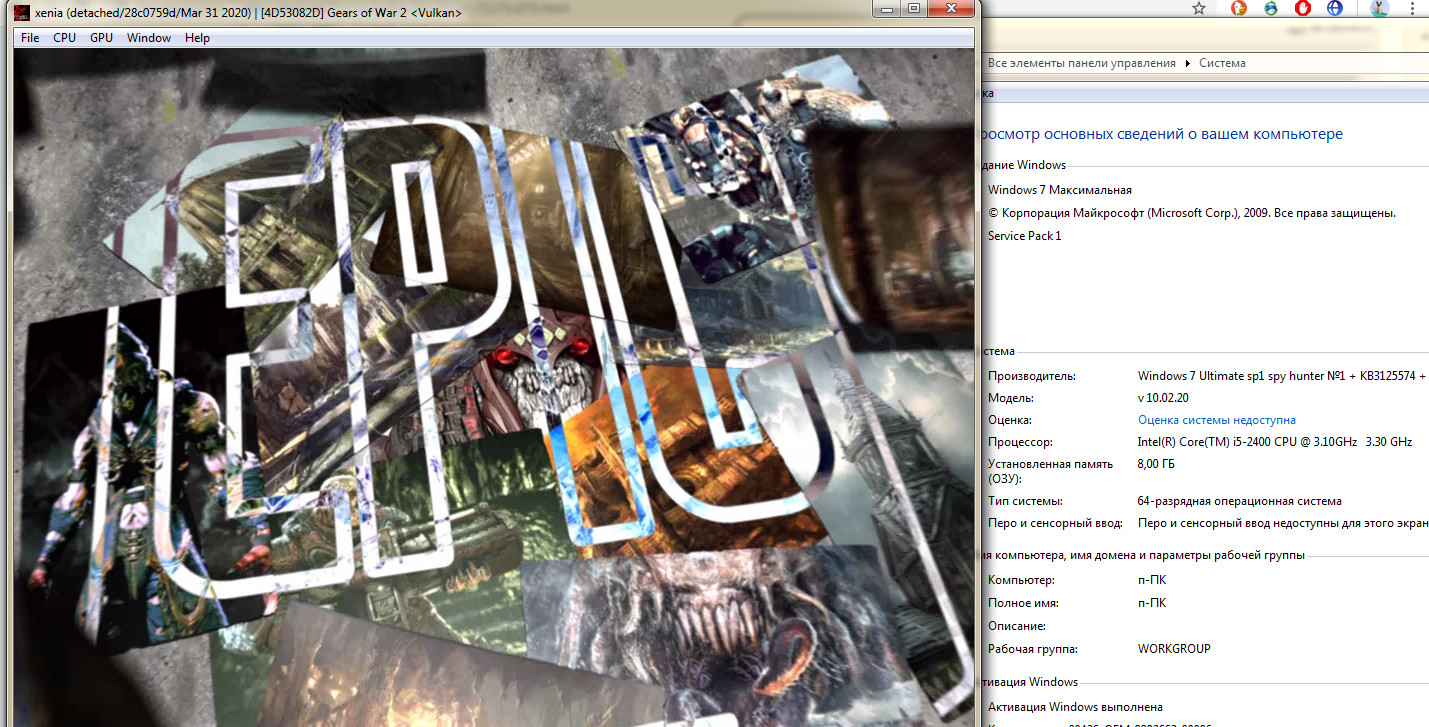The width and height of the screenshot is (1429, 727).
Task: Open the Help menu in xenia
Action: pyautogui.click(x=197, y=38)
